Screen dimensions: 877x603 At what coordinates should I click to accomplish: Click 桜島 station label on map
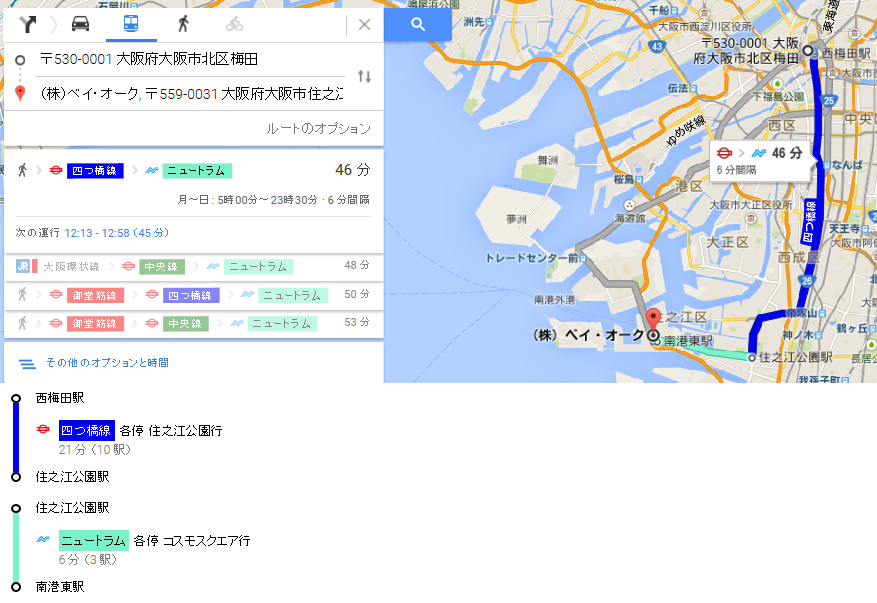point(624,179)
